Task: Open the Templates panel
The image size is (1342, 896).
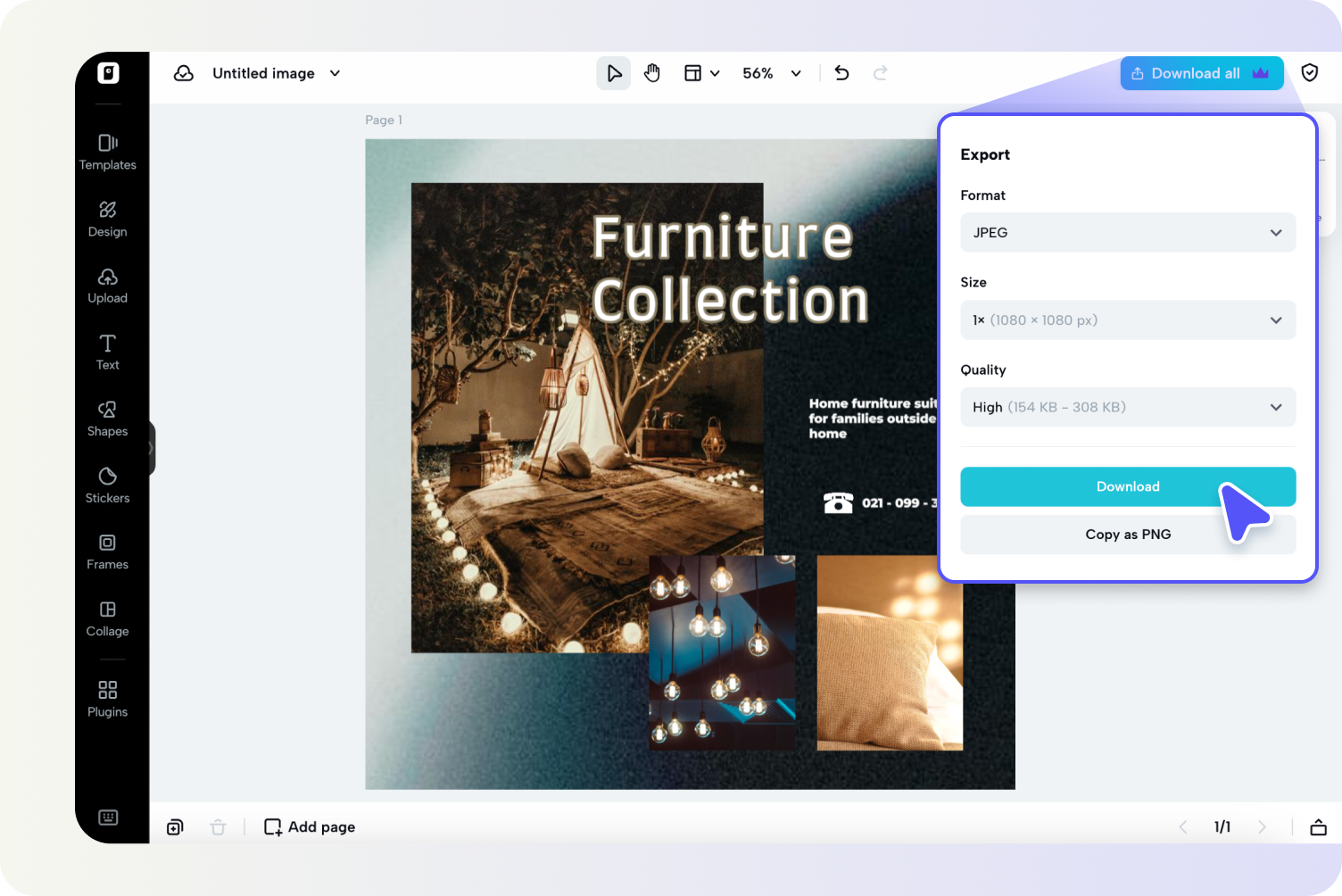Action: 107,153
